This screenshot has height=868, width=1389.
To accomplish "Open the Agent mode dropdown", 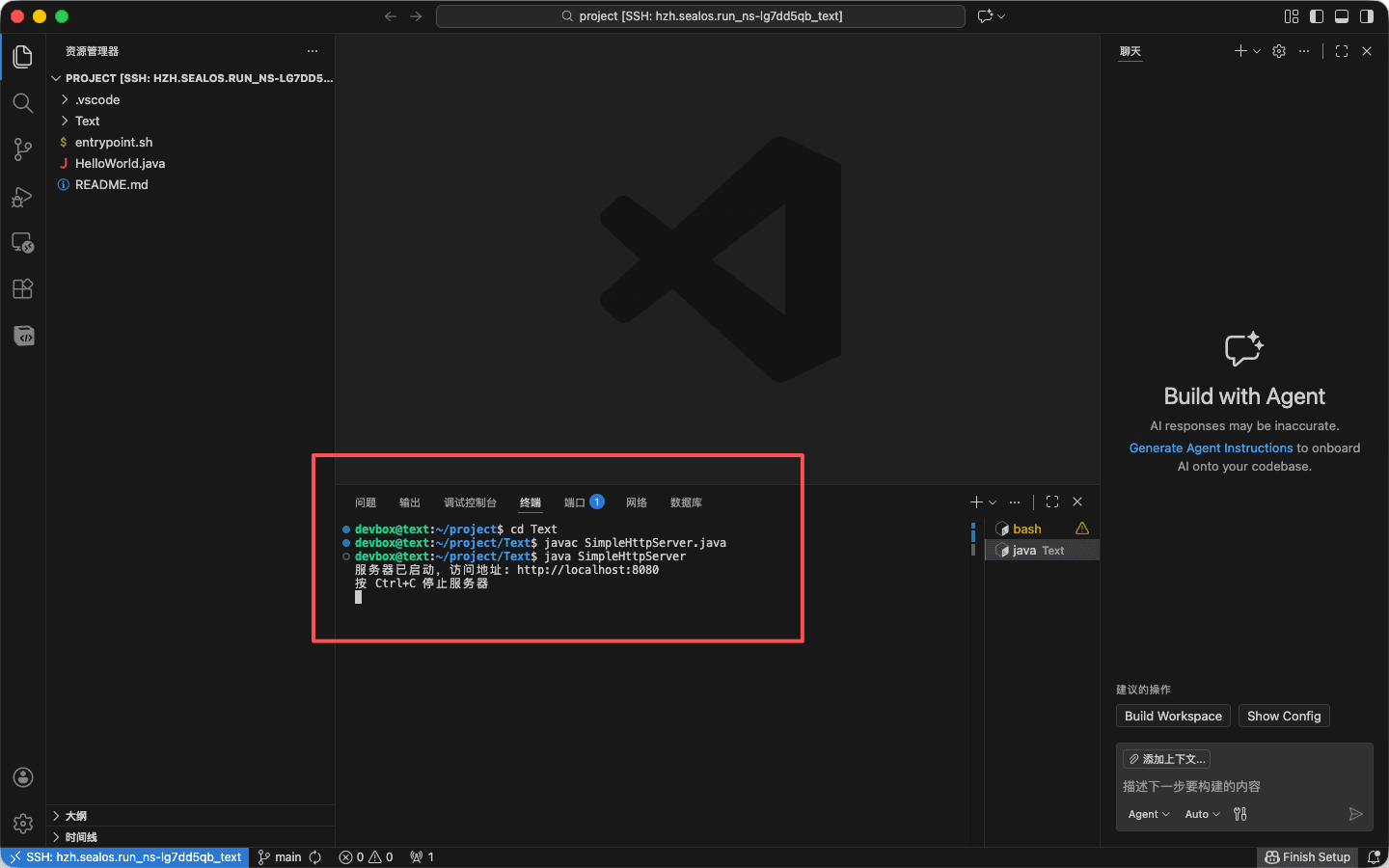I will click(1149, 814).
